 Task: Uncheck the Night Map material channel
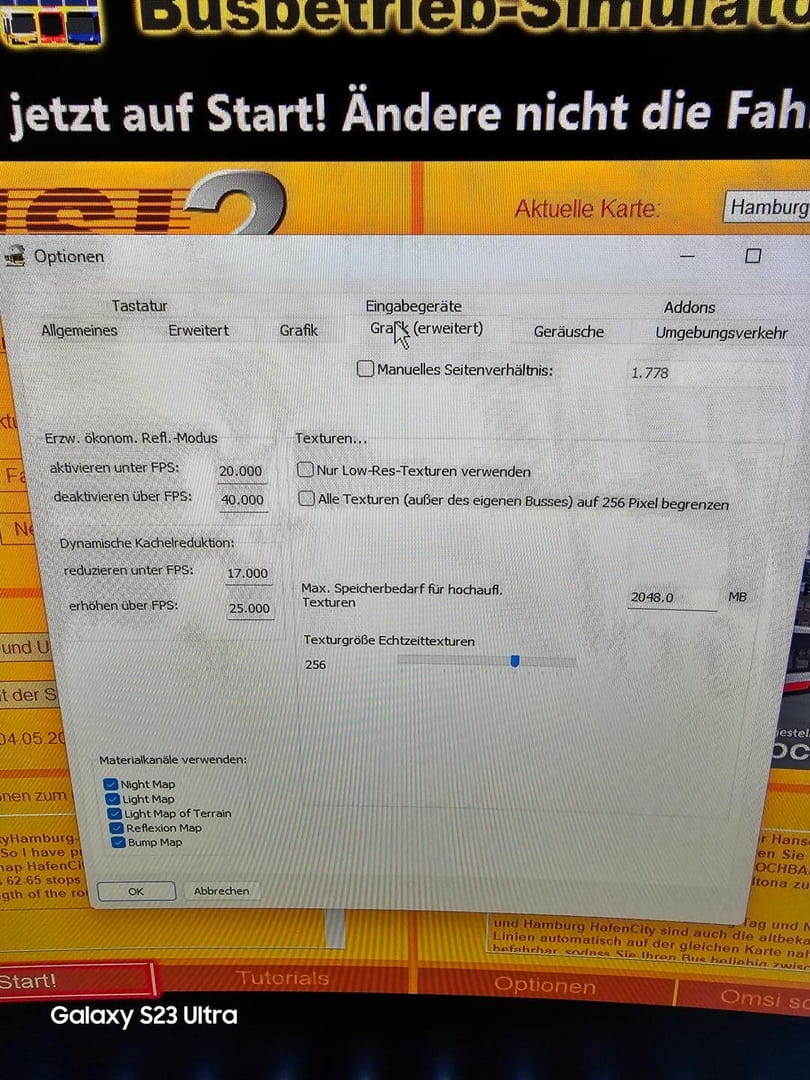pos(110,785)
